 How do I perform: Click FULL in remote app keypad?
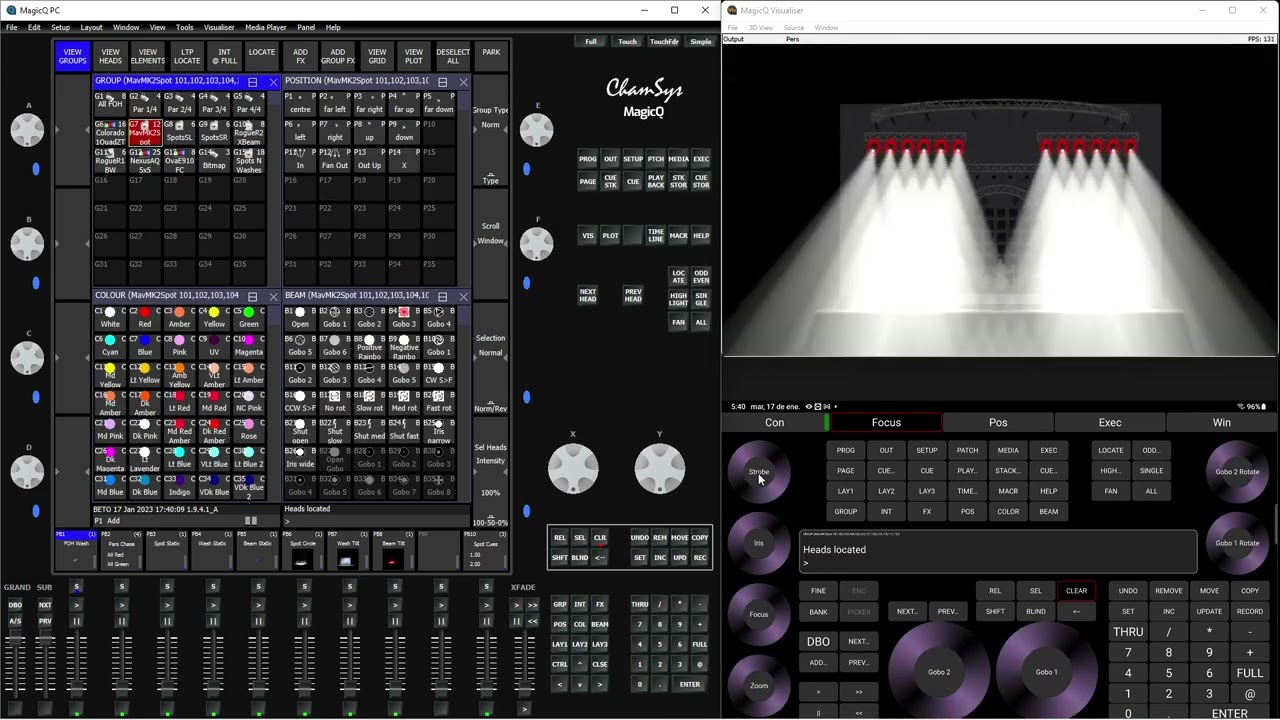pyautogui.click(x=1249, y=673)
